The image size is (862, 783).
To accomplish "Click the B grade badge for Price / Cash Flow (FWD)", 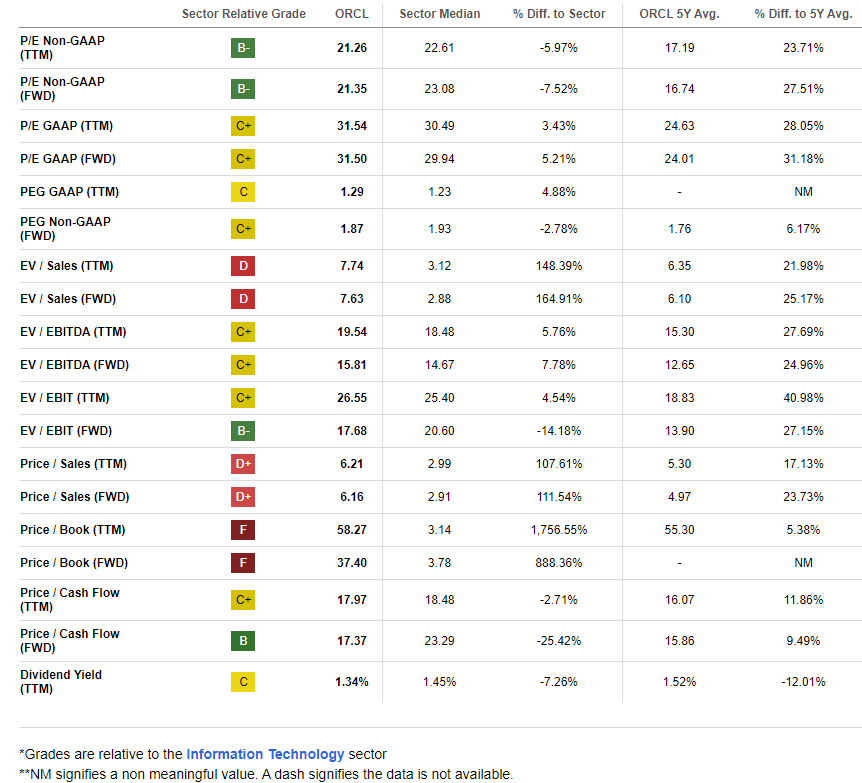I will click(243, 641).
